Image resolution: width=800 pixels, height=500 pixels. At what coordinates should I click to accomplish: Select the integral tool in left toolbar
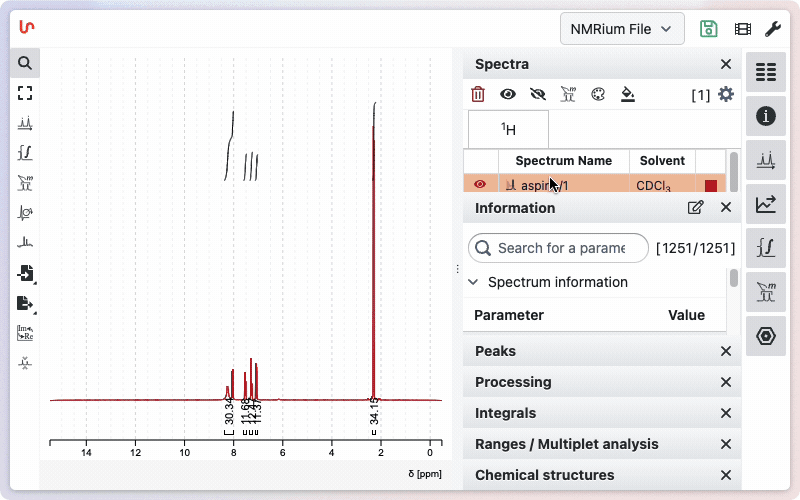tap(25, 153)
